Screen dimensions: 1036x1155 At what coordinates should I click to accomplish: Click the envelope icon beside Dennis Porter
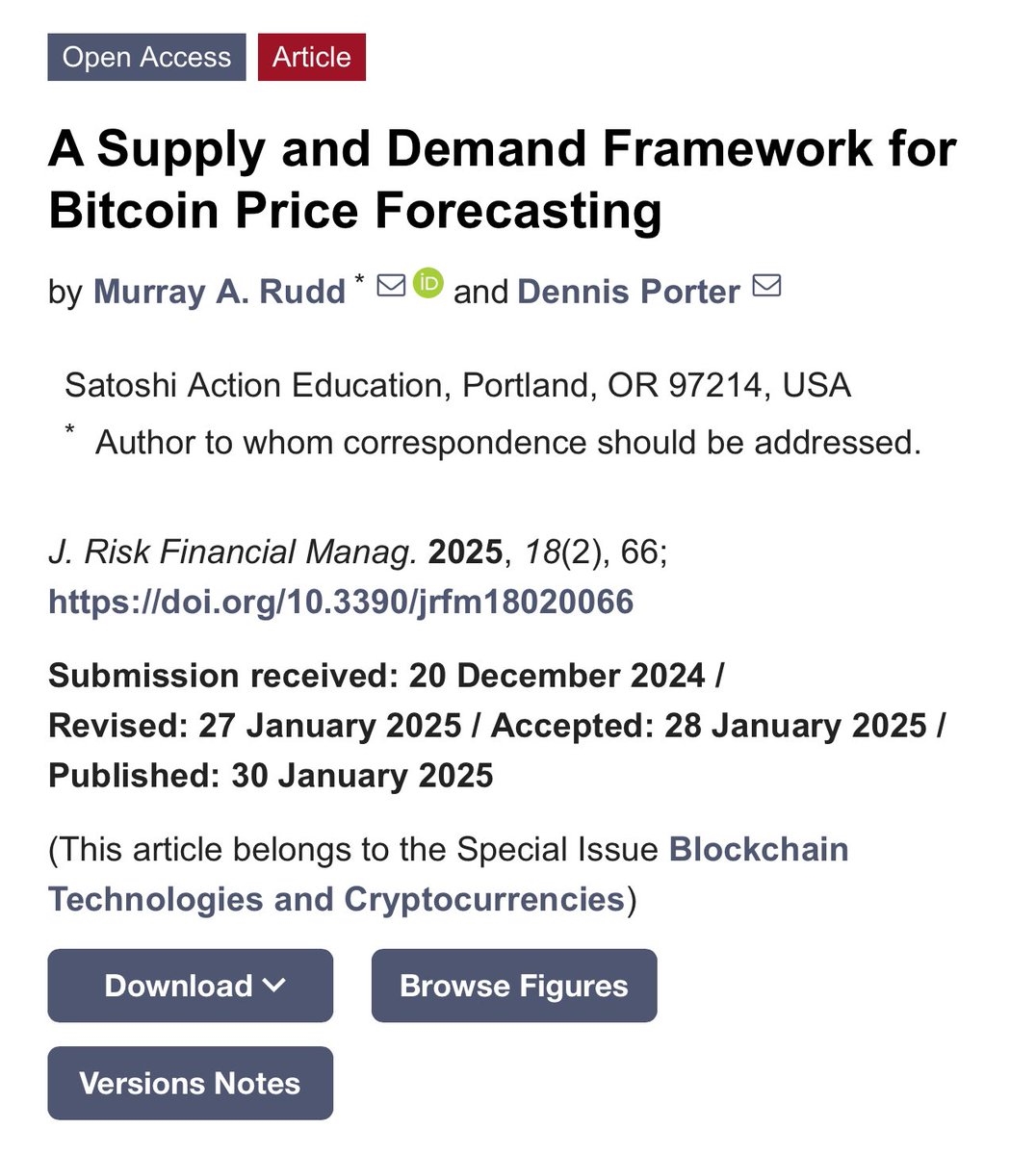click(766, 286)
